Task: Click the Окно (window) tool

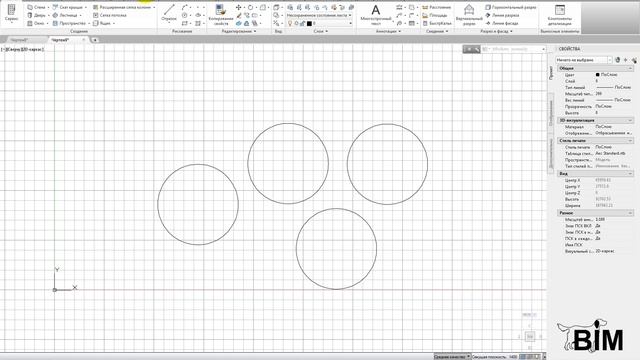Action: tap(36, 23)
